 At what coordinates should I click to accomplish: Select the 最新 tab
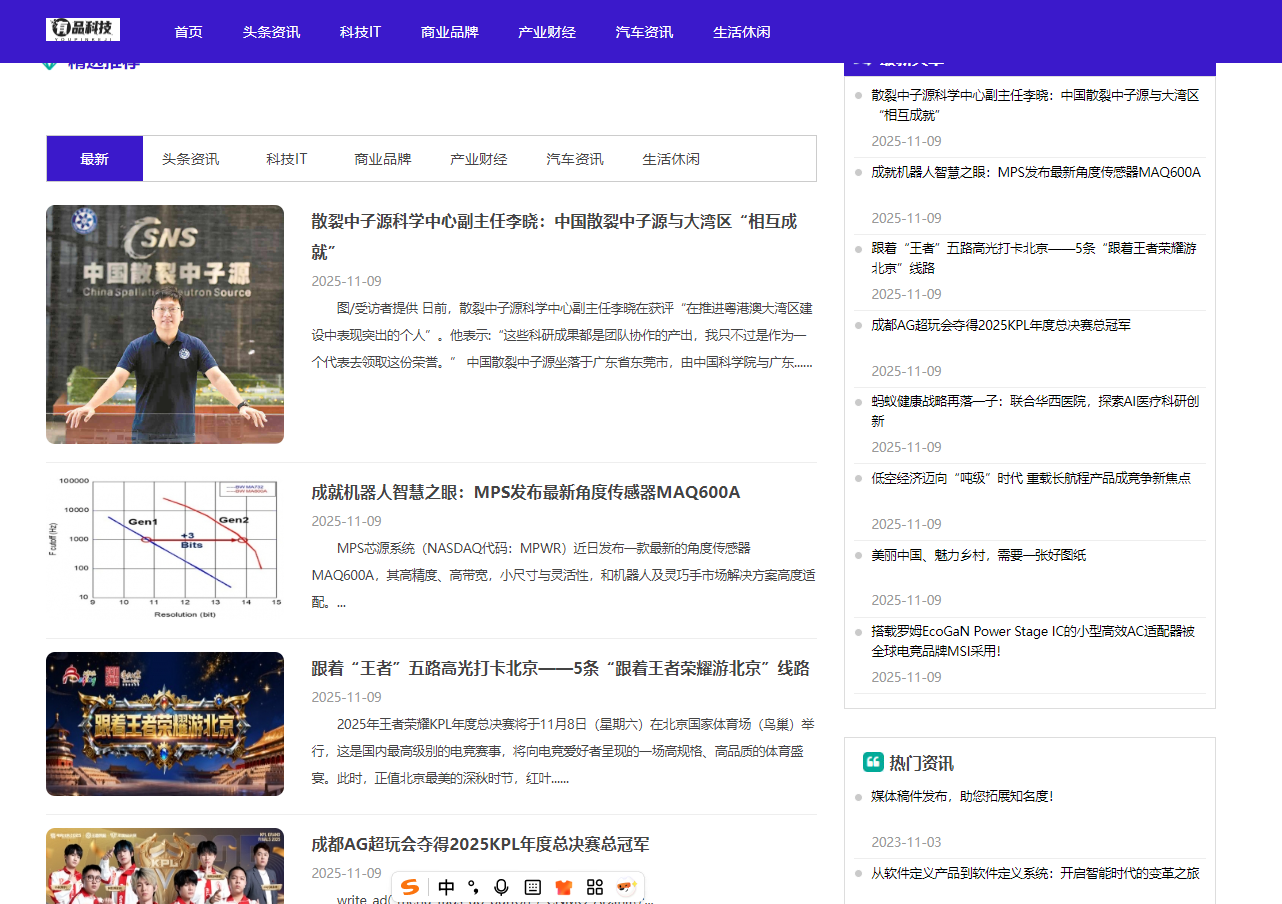click(x=95, y=159)
